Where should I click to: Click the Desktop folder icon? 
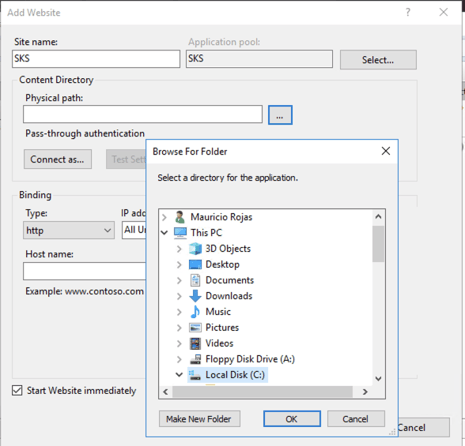click(x=195, y=265)
